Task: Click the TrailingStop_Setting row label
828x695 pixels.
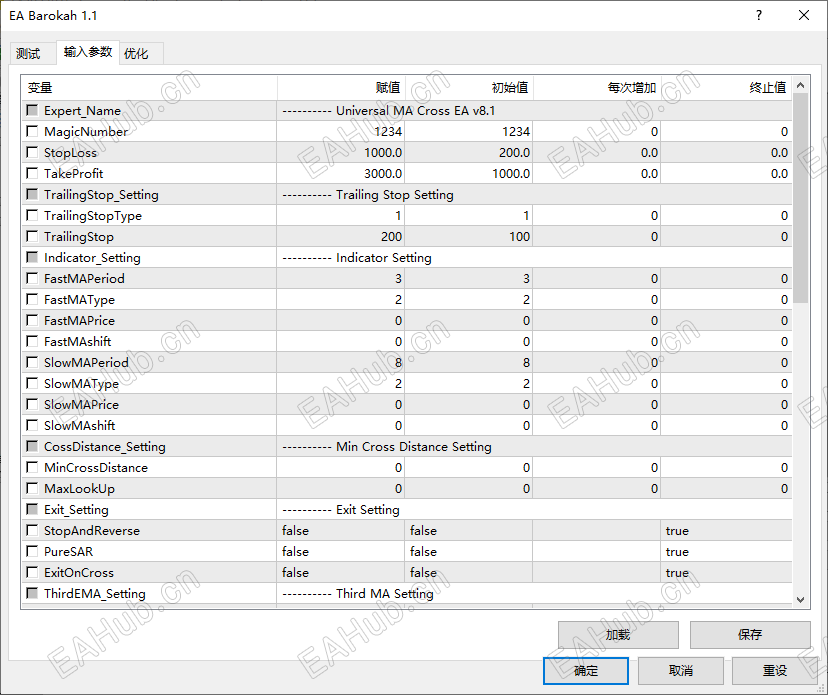Action: tap(101, 195)
